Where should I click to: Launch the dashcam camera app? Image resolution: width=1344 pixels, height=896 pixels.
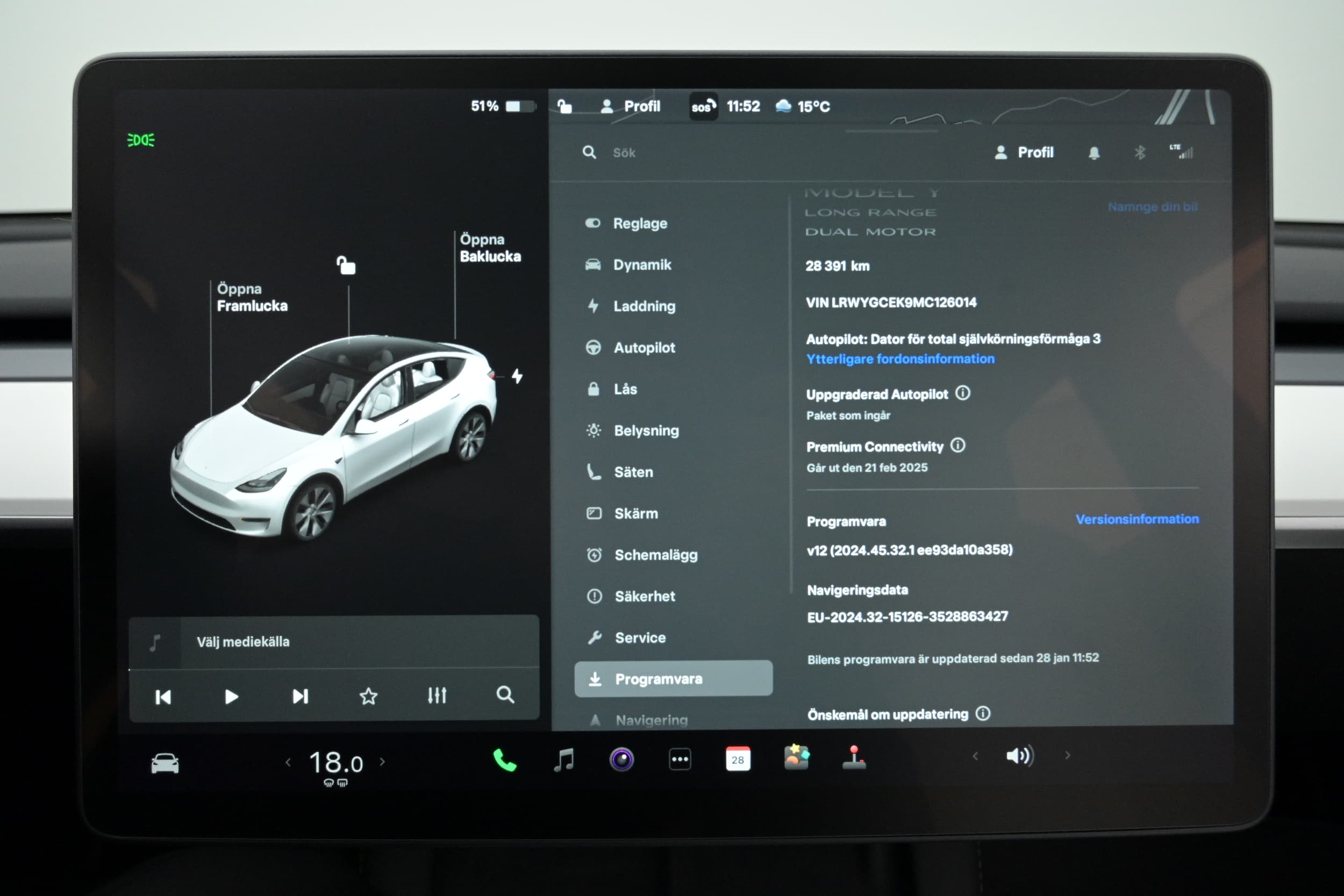[621, 760]
